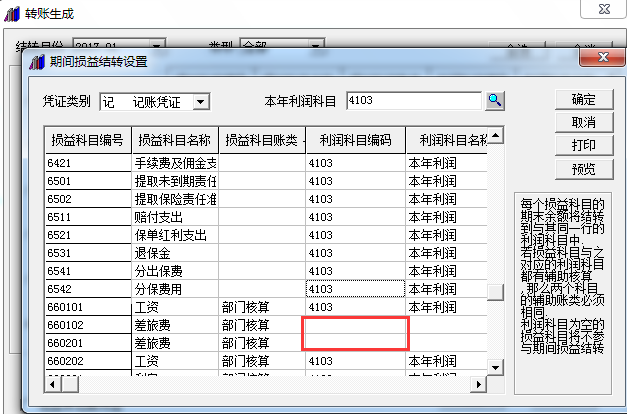627x414 pixels.
Task: Click the empty 利润科目编码 cell for 660102
Action: 355,325
